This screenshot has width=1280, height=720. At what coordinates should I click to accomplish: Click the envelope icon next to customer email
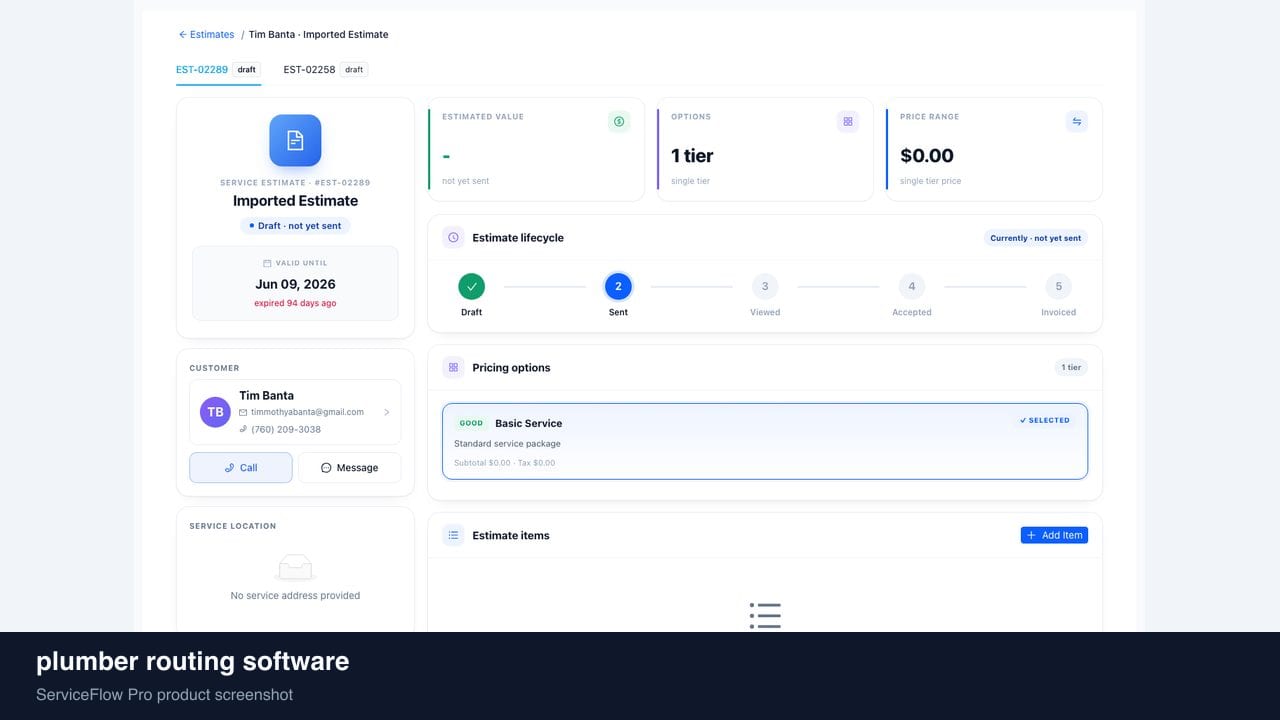point(243,412)
